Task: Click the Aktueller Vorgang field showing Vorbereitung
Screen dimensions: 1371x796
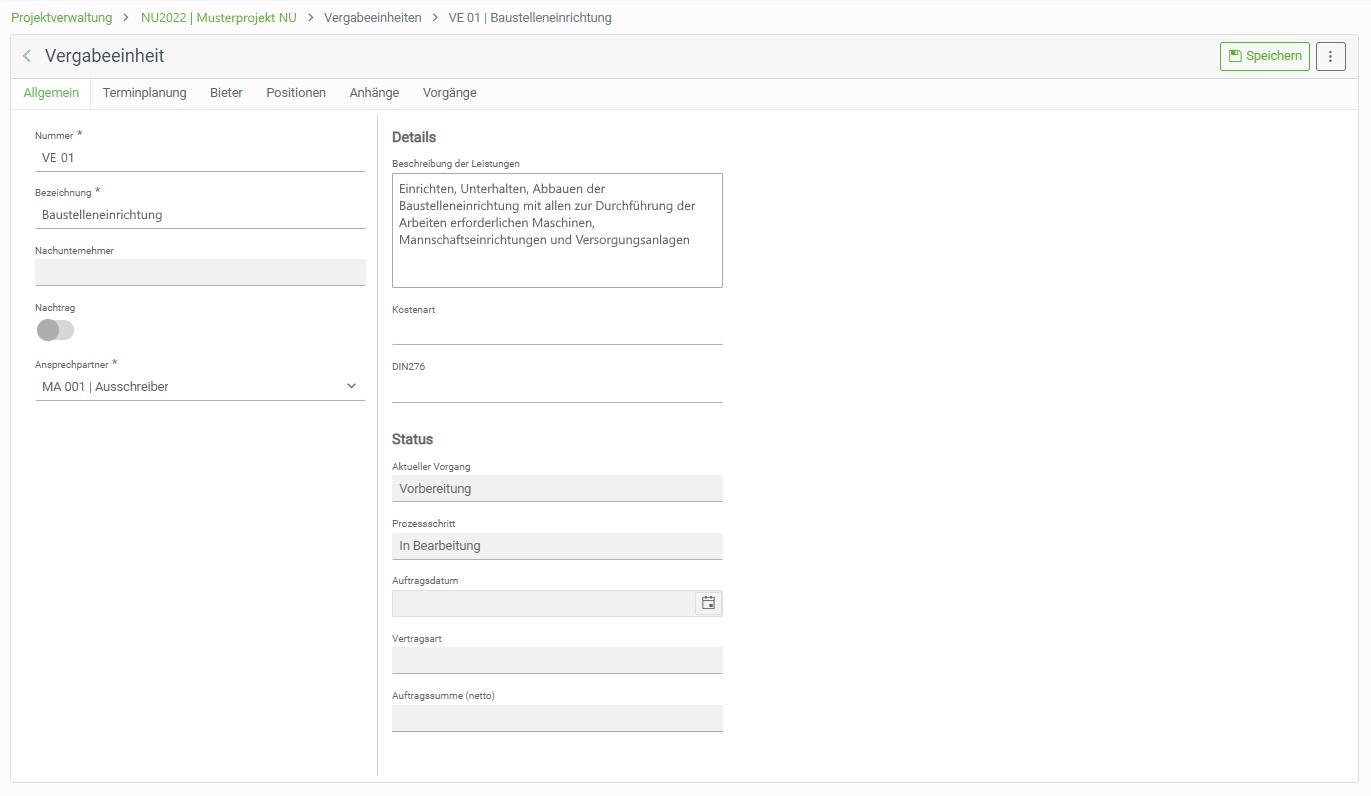Action: [557, 488]
